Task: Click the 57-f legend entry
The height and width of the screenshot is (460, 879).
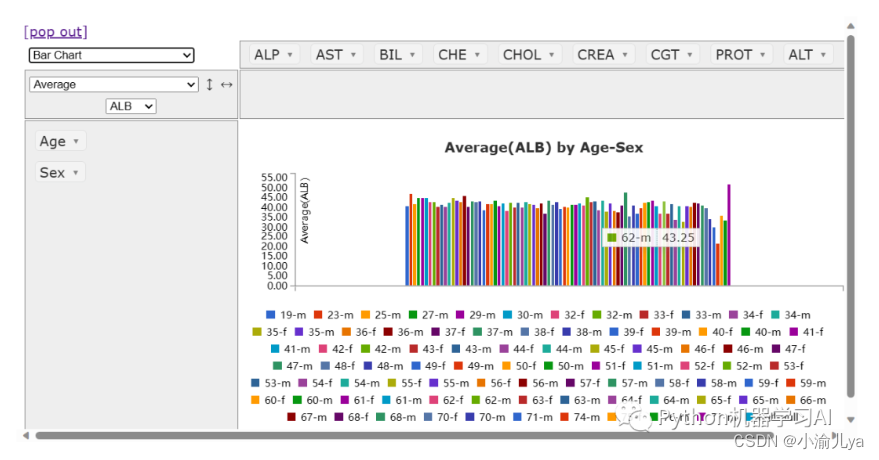Action: [584, 383]
